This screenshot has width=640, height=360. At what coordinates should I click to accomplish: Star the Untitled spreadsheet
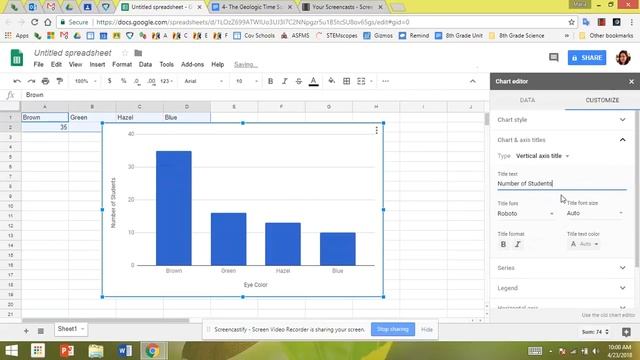(x=125, y=53)
